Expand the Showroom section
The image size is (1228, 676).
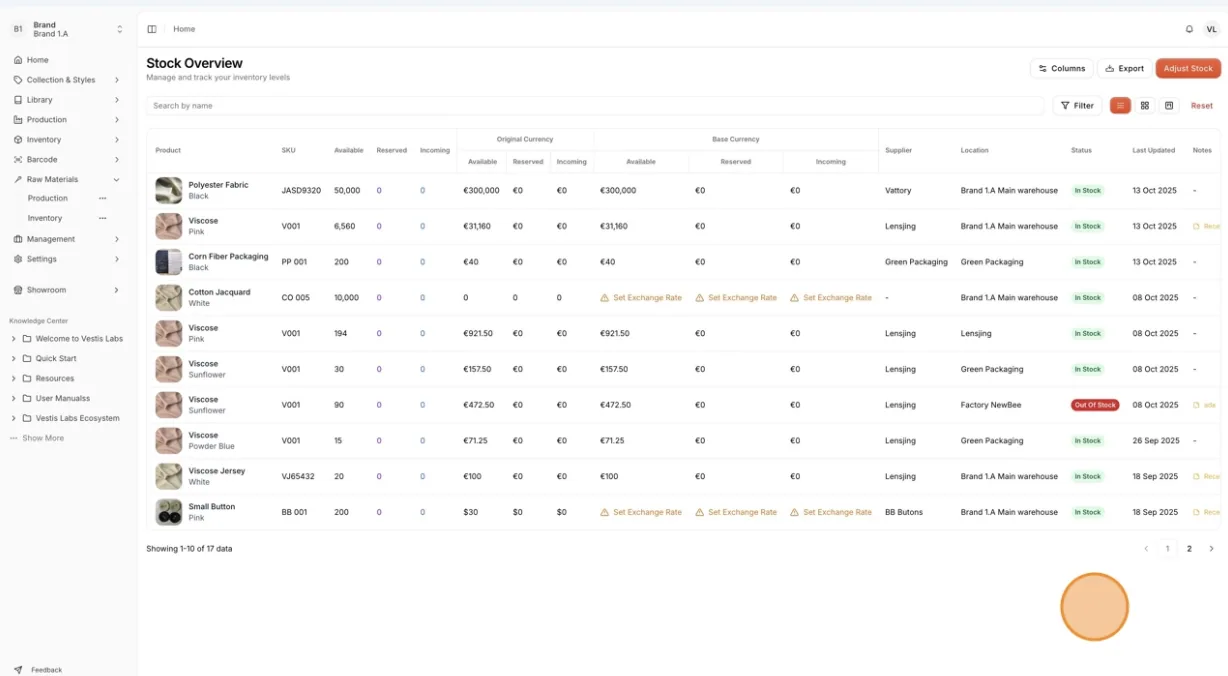[67, 290]
